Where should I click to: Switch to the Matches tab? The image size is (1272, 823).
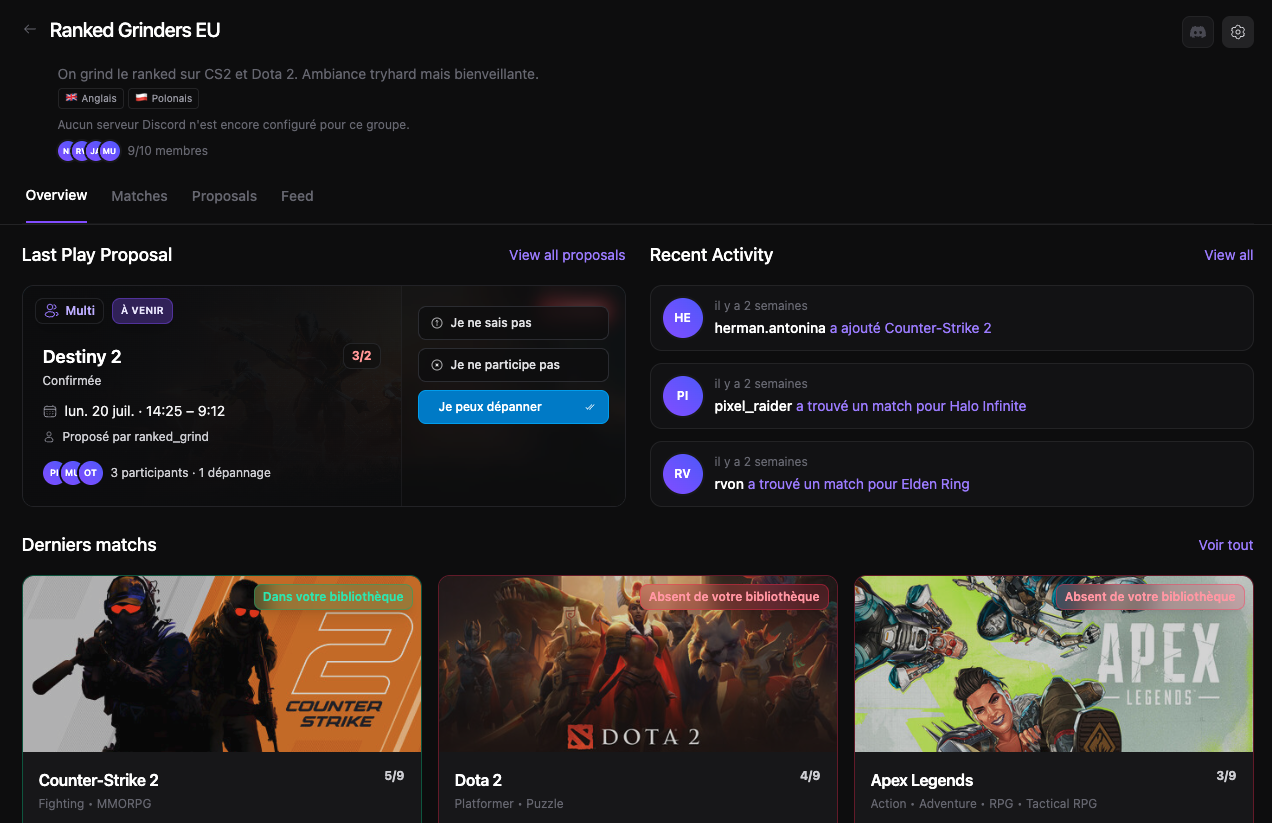(139, 196)
